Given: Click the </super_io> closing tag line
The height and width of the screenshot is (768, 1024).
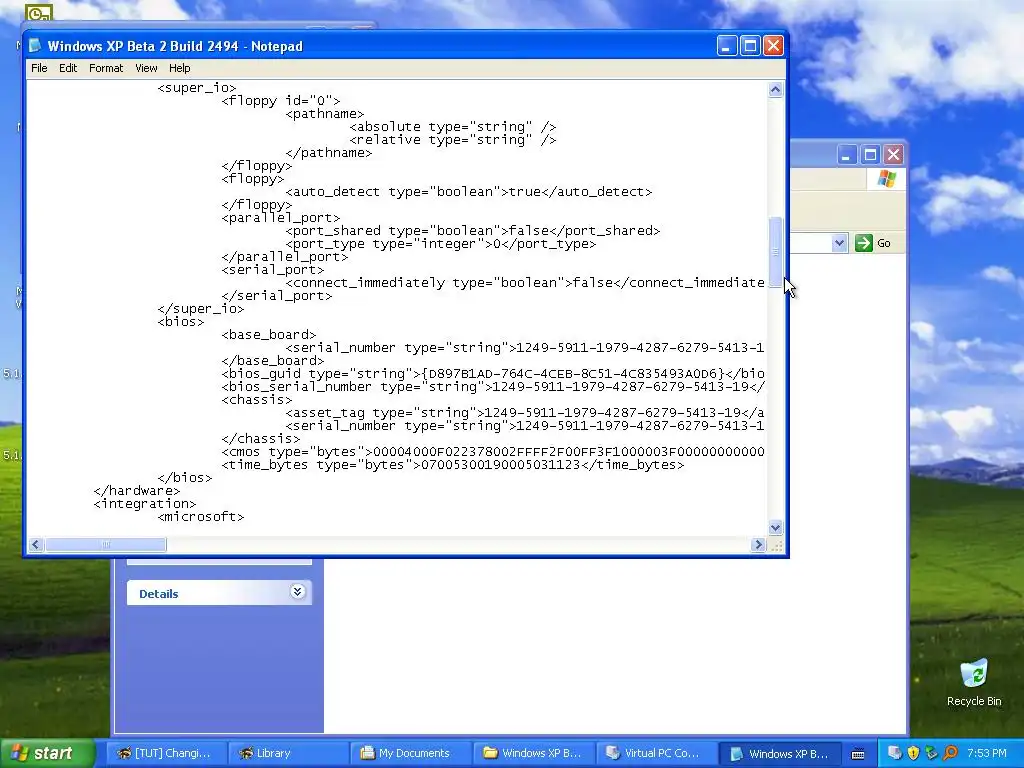Looking at the screenshot, I should [x=200, y=309].
